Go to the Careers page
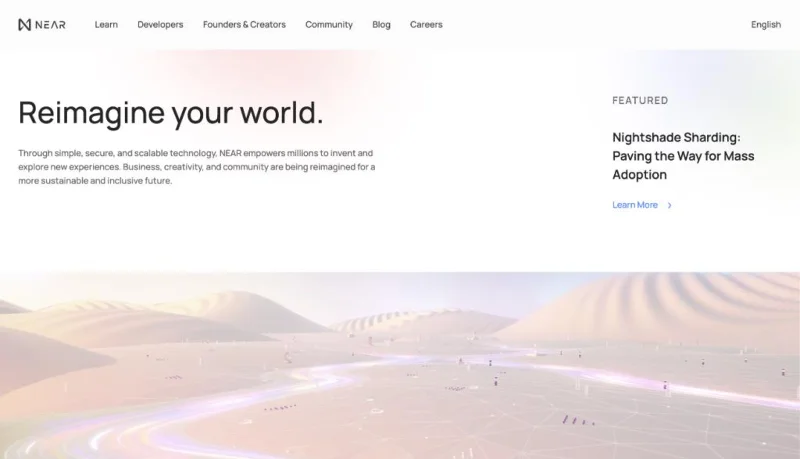This screenshot has width=800, height=459. pos(426,24)
